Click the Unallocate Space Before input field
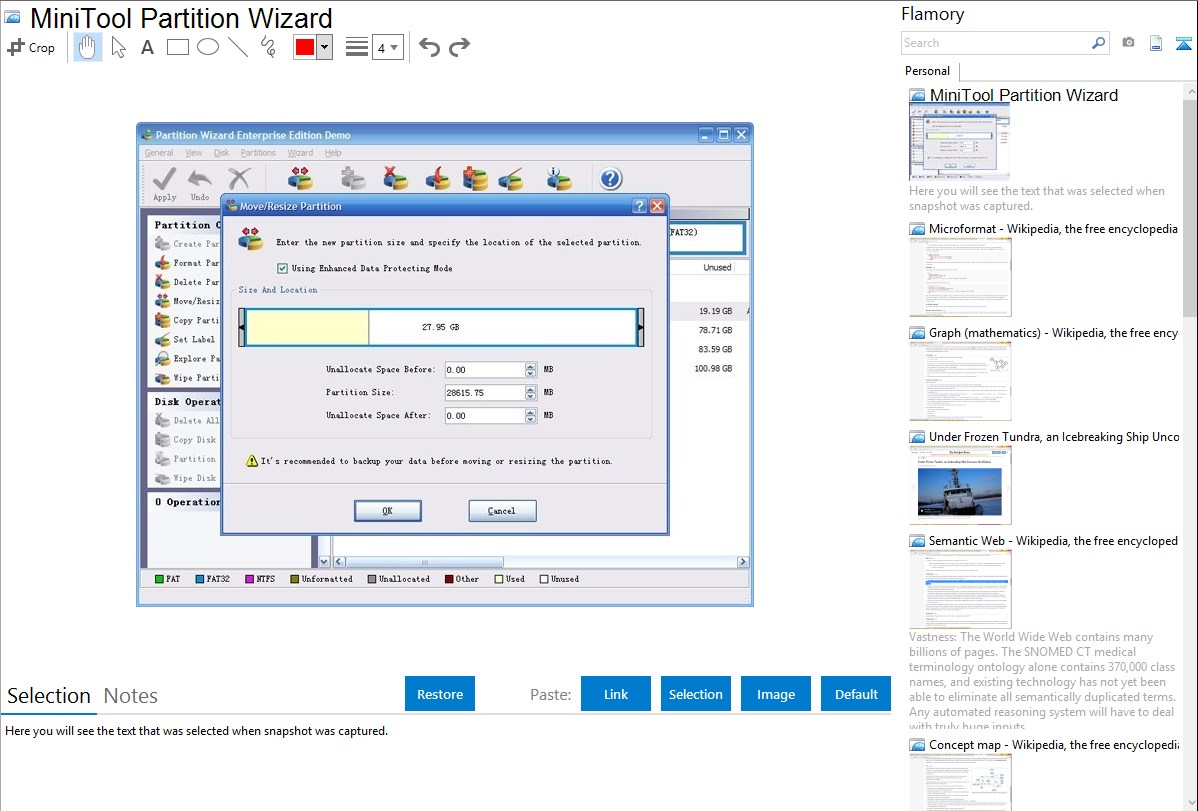Image resolution: width=1198 pixels, height=811 pixels. [484, 370]
